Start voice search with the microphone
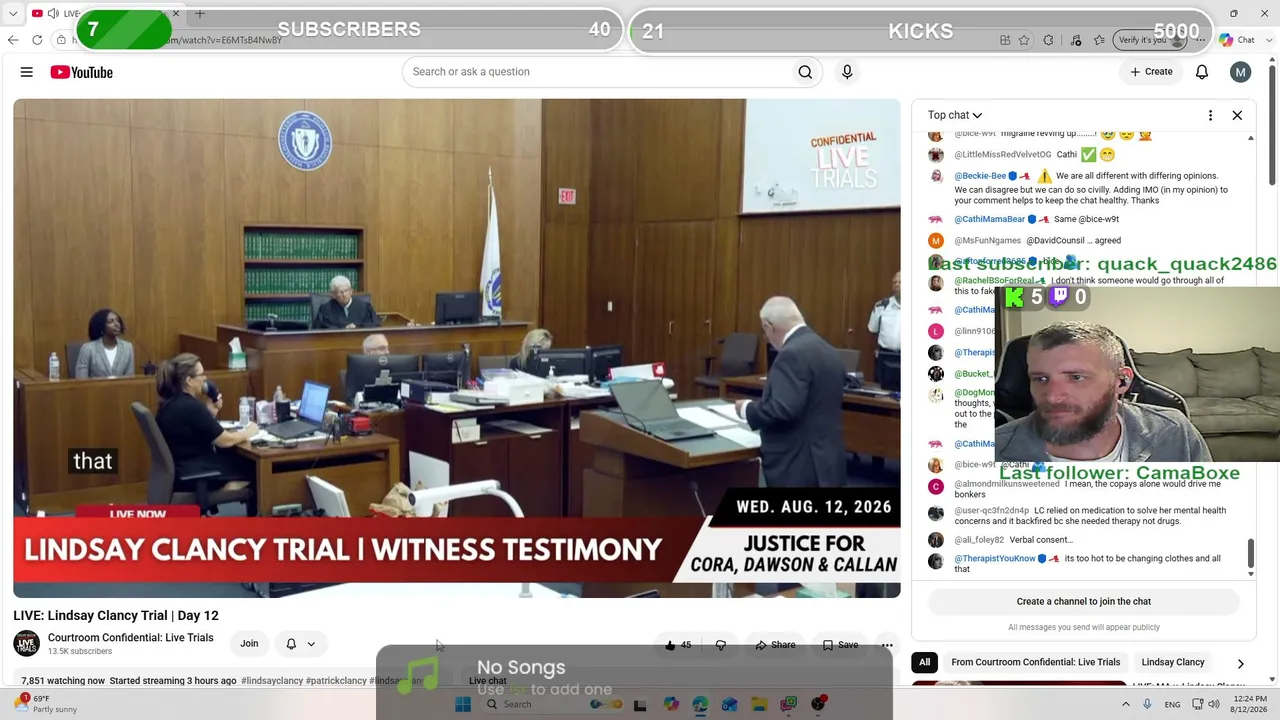 [x=847, y=72]
